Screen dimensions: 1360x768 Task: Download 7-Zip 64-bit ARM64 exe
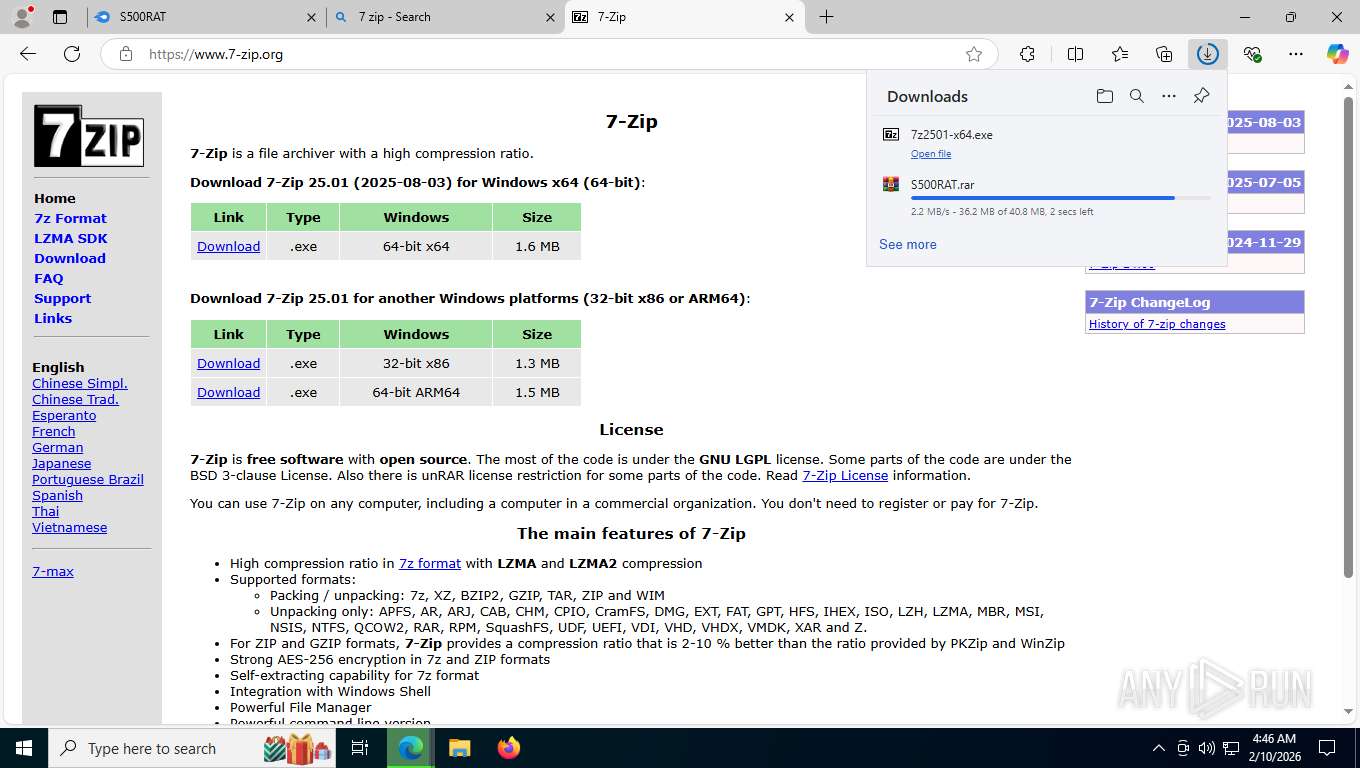[228, 392]
